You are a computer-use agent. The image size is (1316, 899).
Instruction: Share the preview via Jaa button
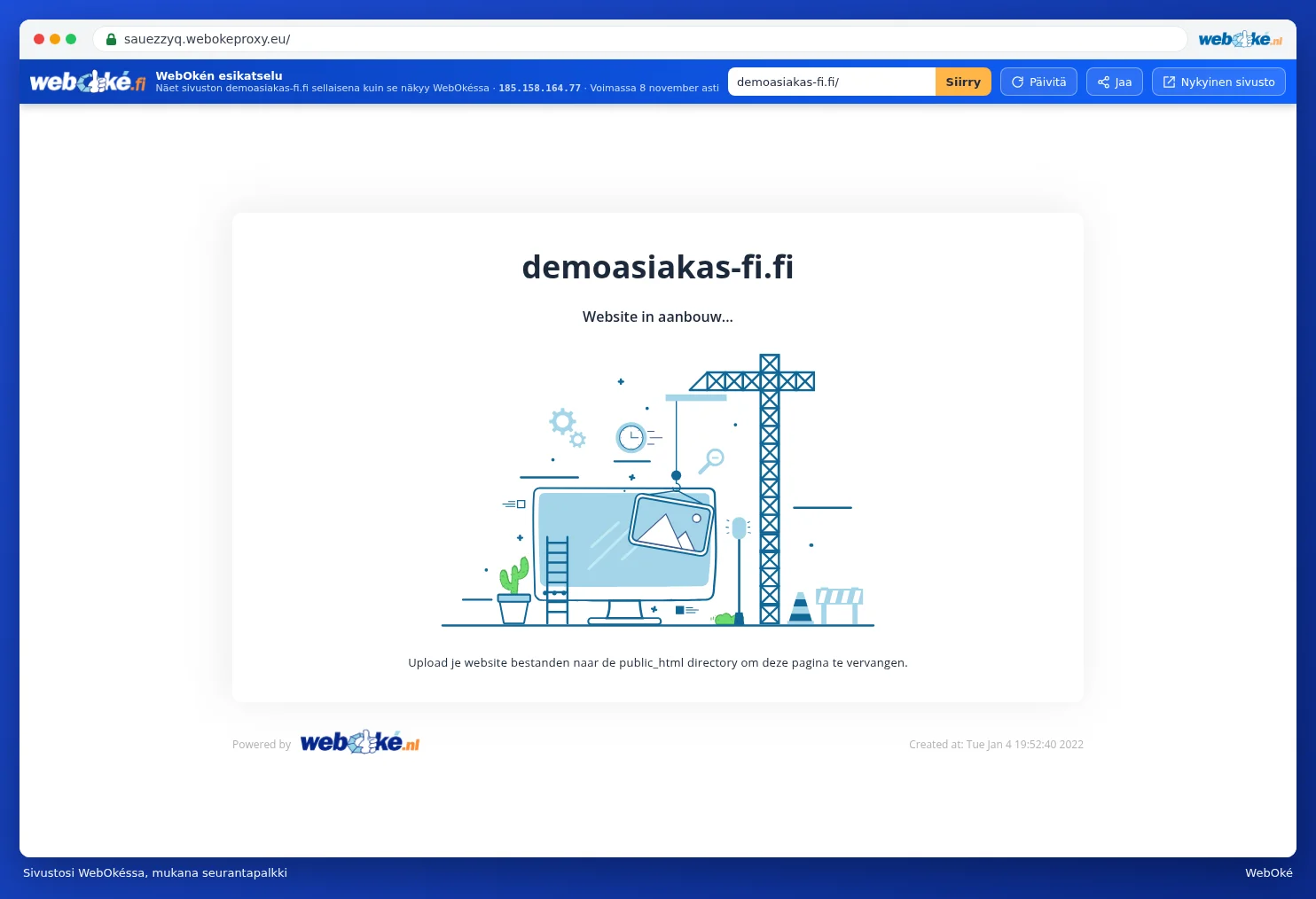tap(1115, 82)
